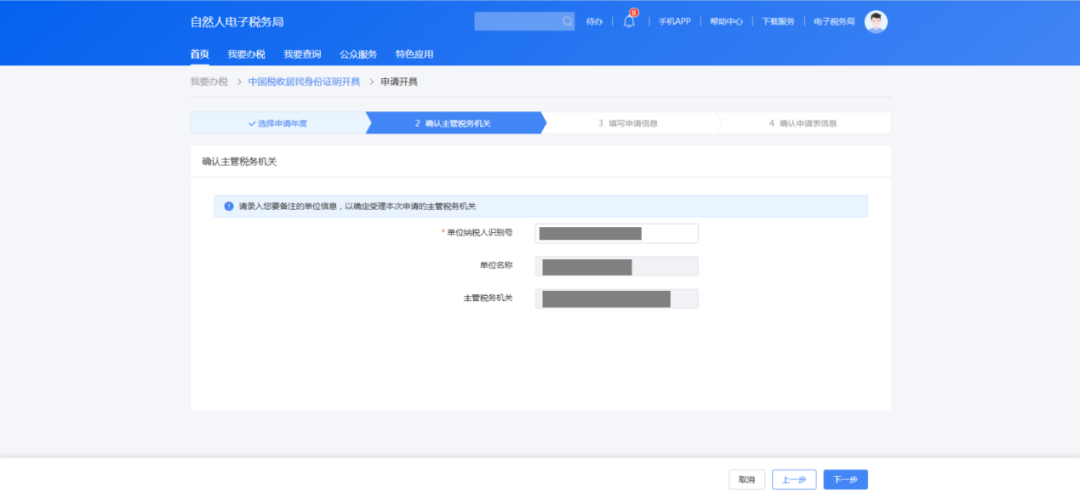Open the 我要办税 menu
The image size is (1080, 500).
pyautogui.click(x=246, y=54)
